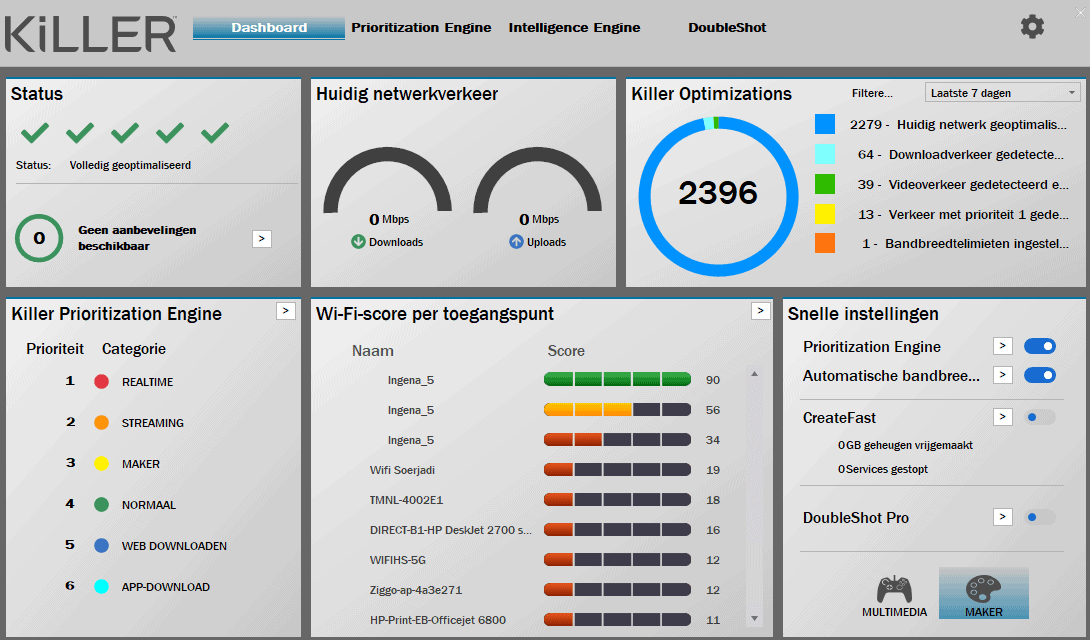The image size is (1090, 640).
Task: Click the green Downloads arrow icon
Action: point(358,242)
